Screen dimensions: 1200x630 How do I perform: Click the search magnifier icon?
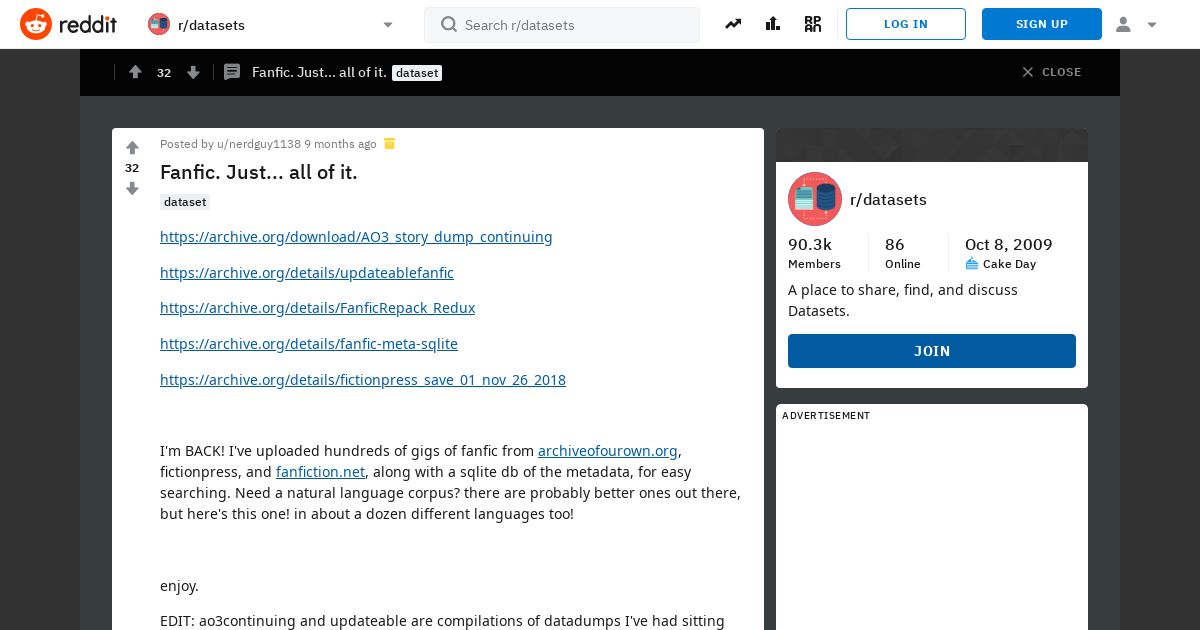(449, 24)
